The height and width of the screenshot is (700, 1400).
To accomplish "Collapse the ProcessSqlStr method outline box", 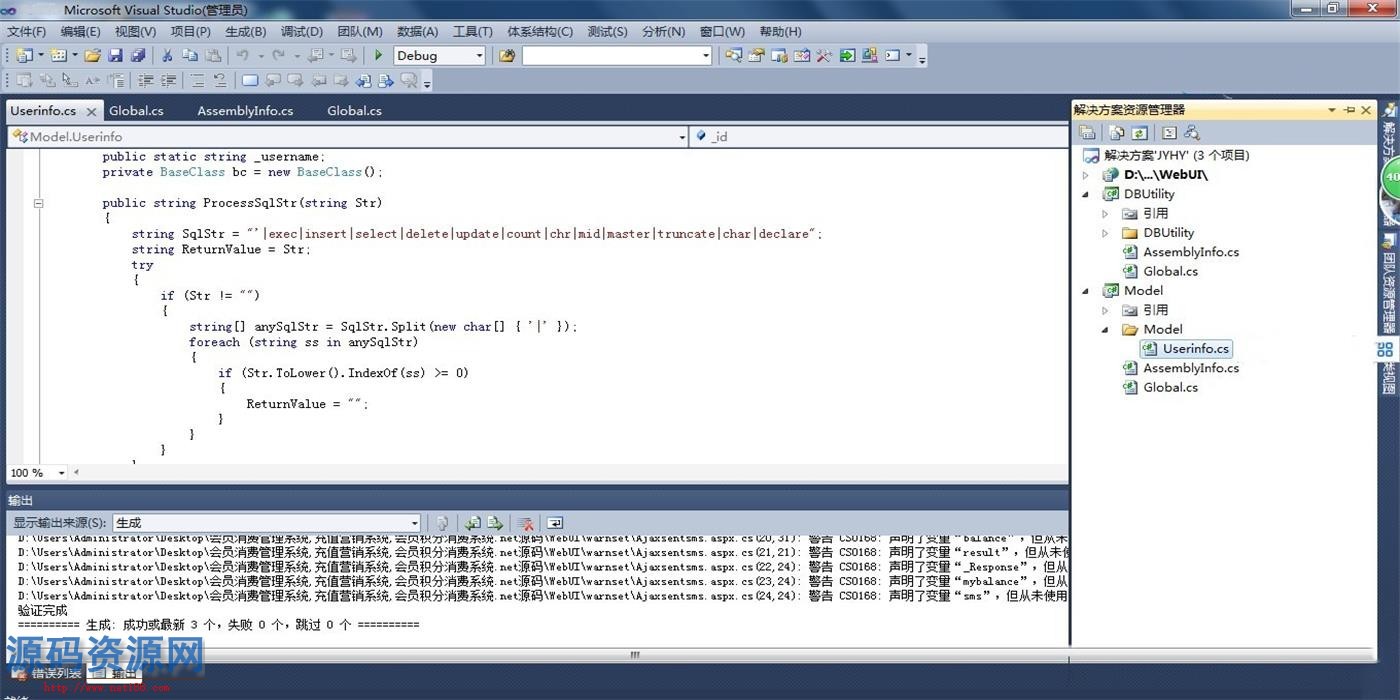I will 39,203.
